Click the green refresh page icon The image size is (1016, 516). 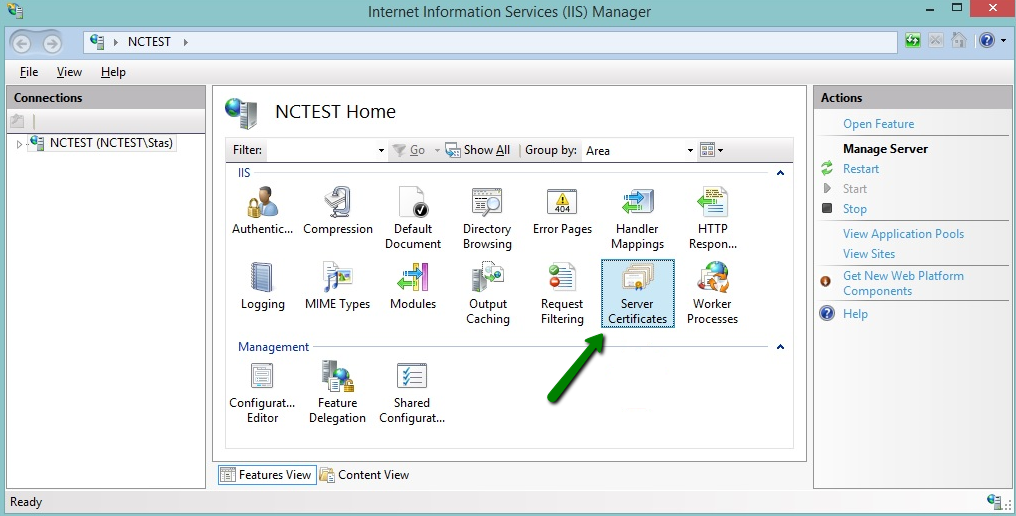(x=913, y=41)
